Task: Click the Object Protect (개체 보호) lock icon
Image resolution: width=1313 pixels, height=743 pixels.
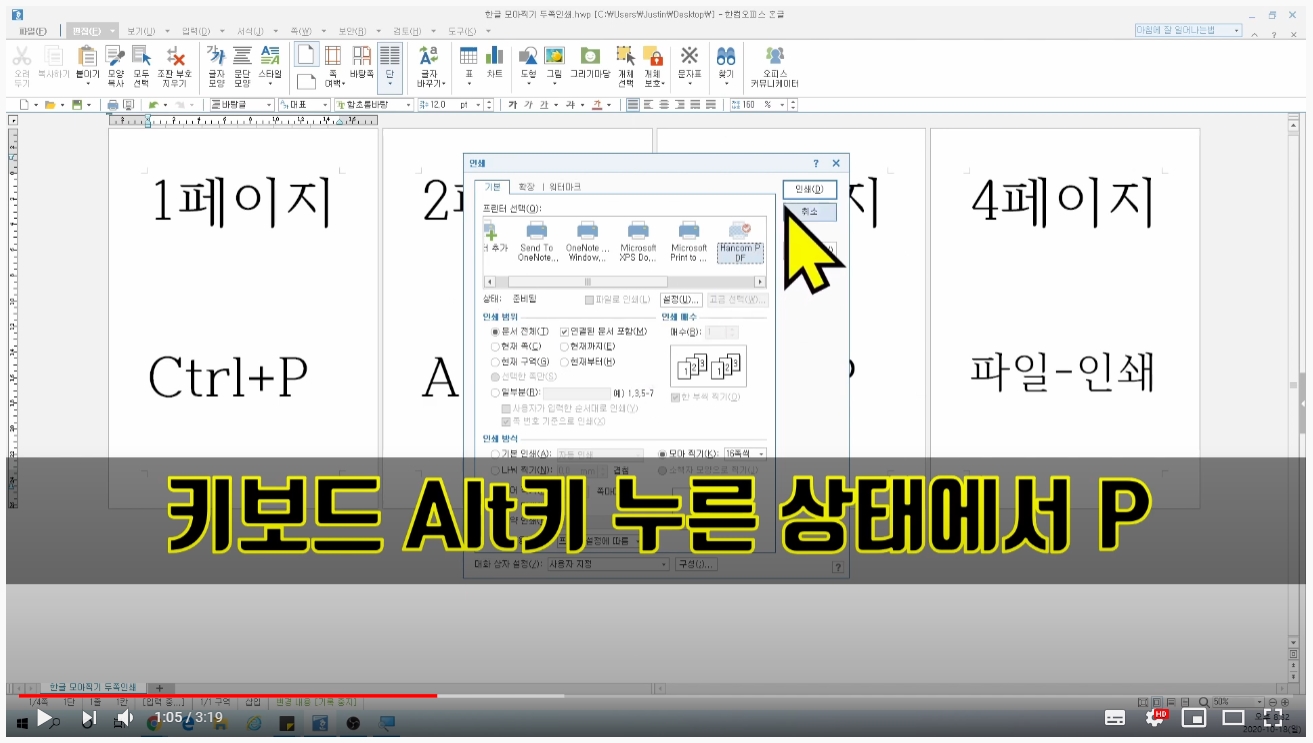Action: pyautogui.click(x=653, y=66)
